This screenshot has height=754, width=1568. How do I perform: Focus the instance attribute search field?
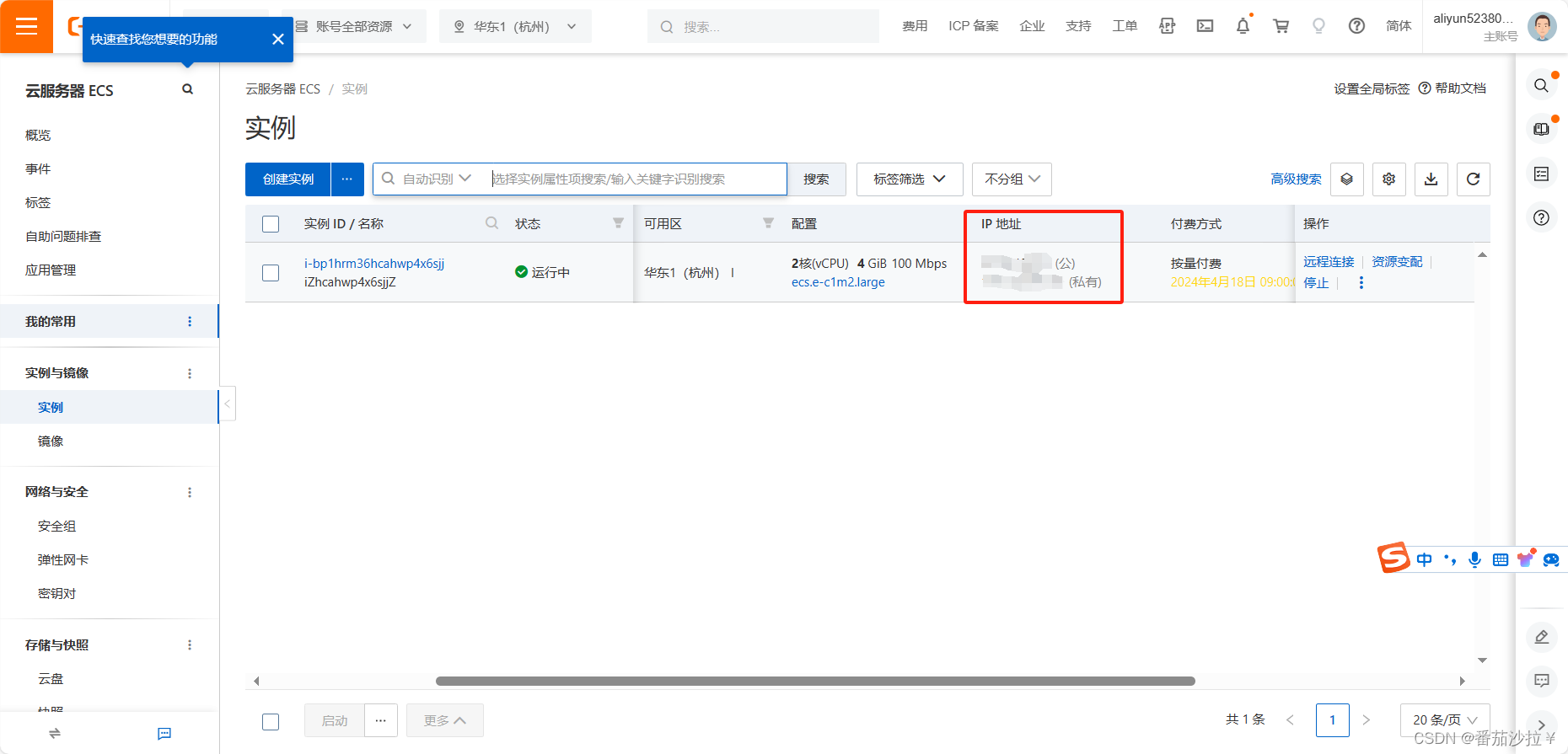pyautogui.click(x=636, y=179)
